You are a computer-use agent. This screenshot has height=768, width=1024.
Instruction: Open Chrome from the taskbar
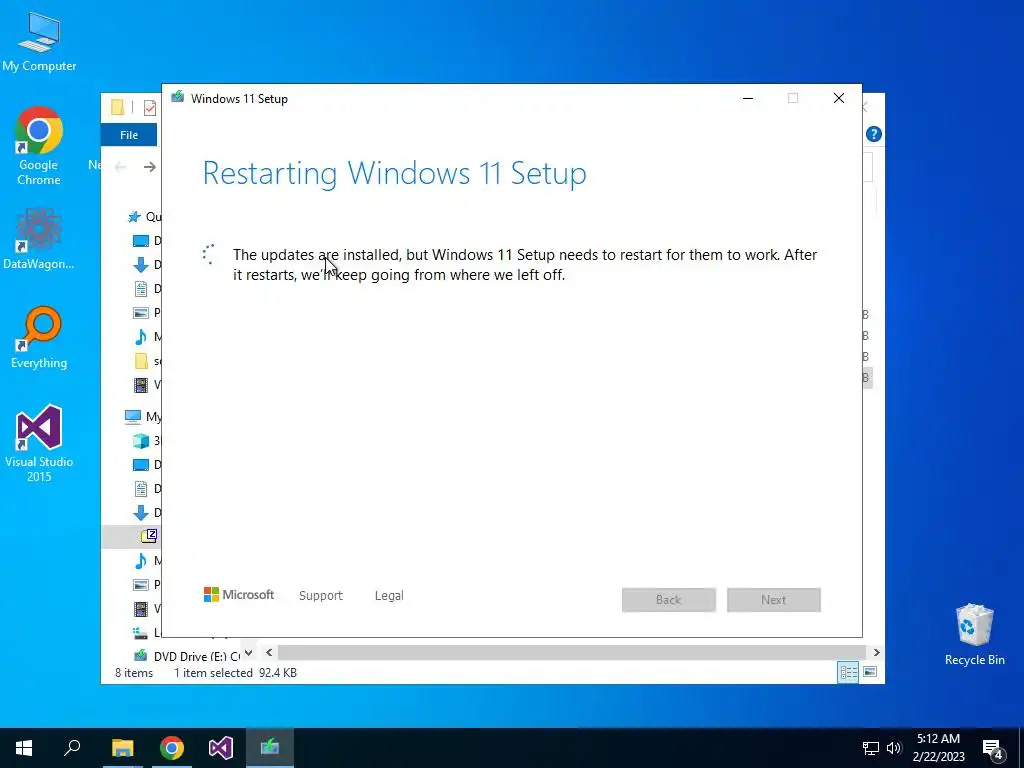pyautogui.click(x=172, y=748)
